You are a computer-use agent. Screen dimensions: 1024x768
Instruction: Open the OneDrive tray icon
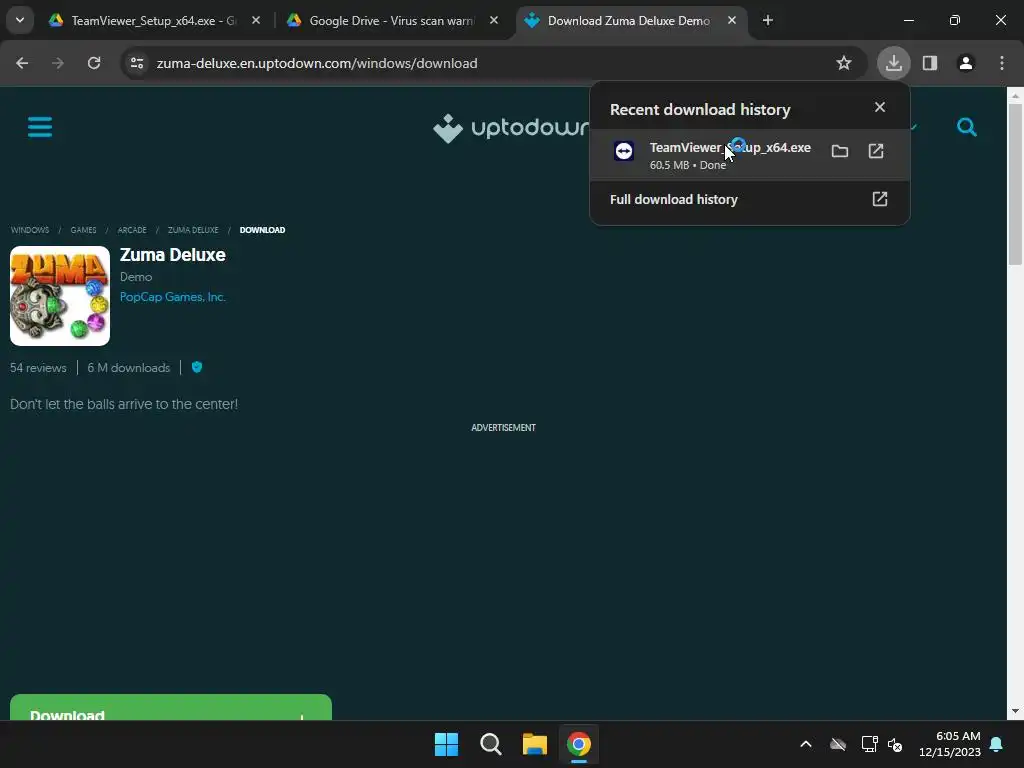pyautogui.click(x=838, y=744)
